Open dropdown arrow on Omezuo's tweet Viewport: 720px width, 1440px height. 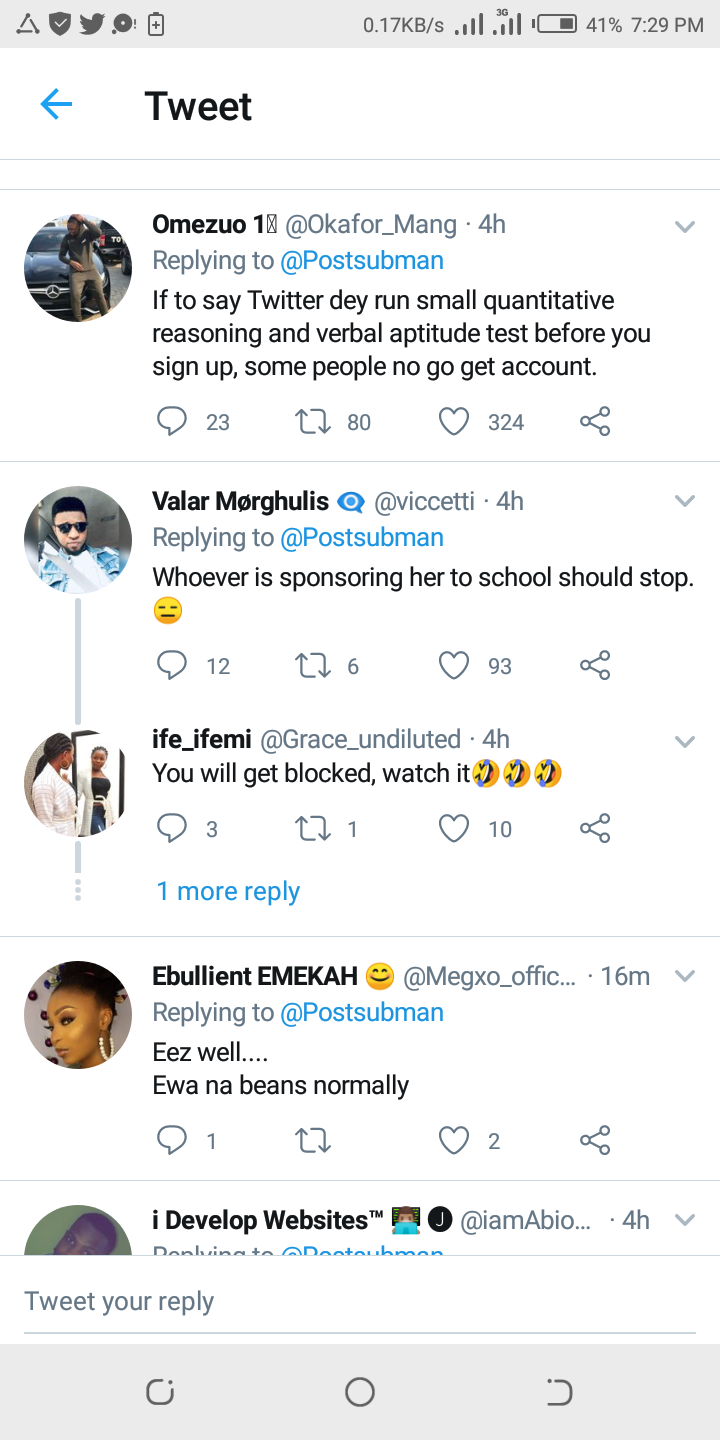685,227
